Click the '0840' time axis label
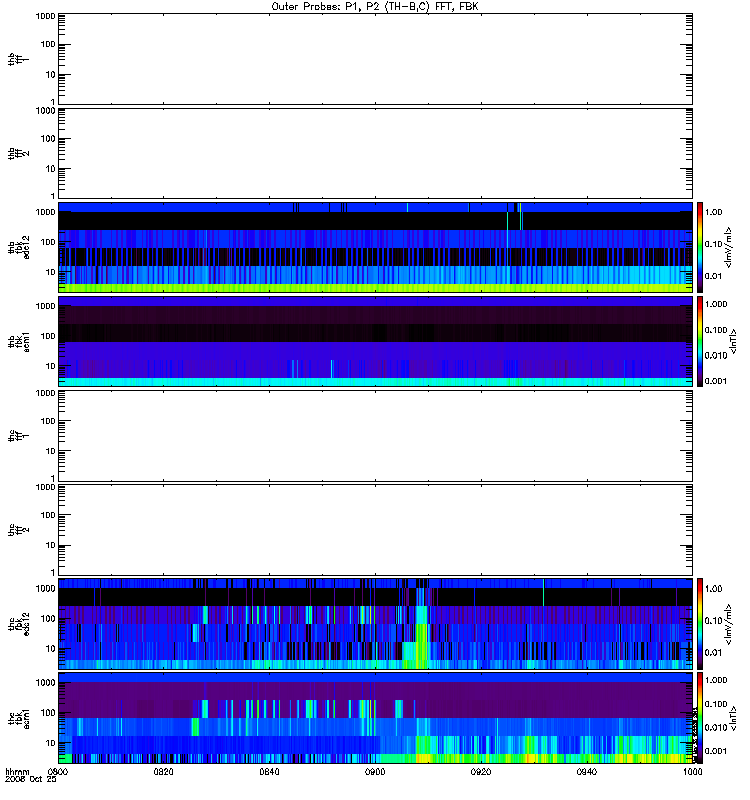Screen dimensions: 750x800 coord(269,772)
